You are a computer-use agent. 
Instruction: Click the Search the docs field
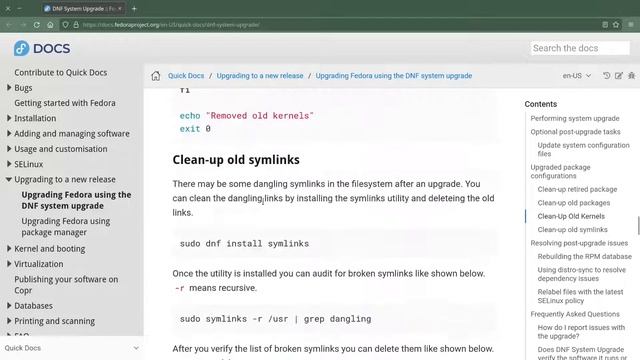point(580,48)
